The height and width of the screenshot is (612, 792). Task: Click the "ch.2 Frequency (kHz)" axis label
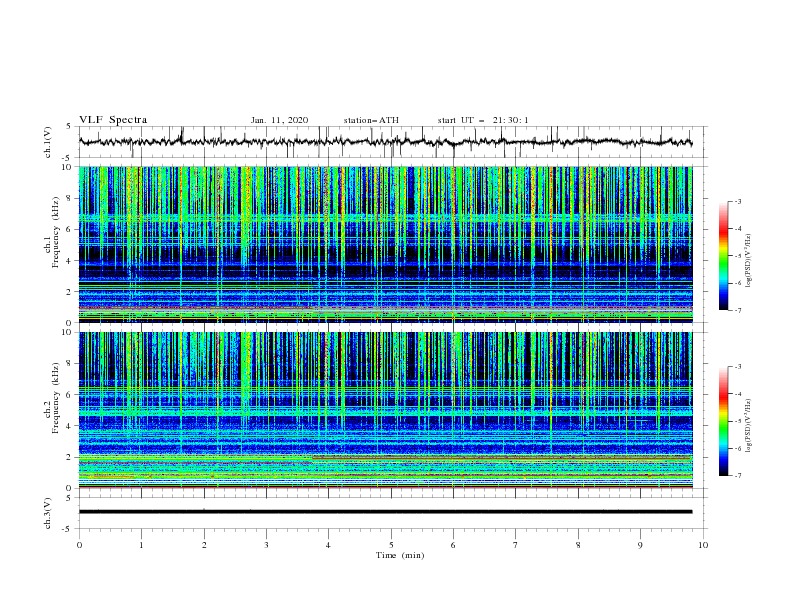point(52,398)
